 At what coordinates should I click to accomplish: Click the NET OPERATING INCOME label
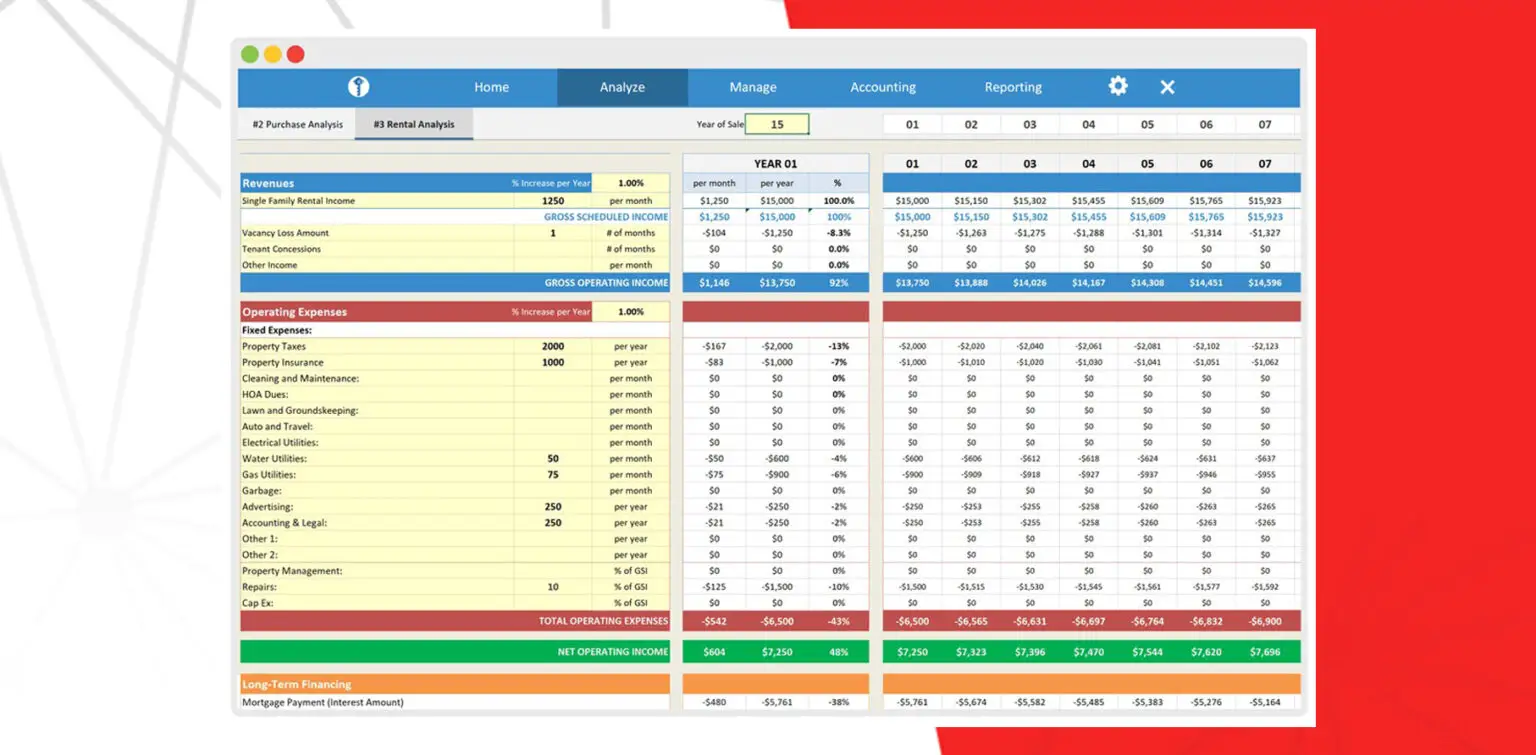(x=612, y=652)
